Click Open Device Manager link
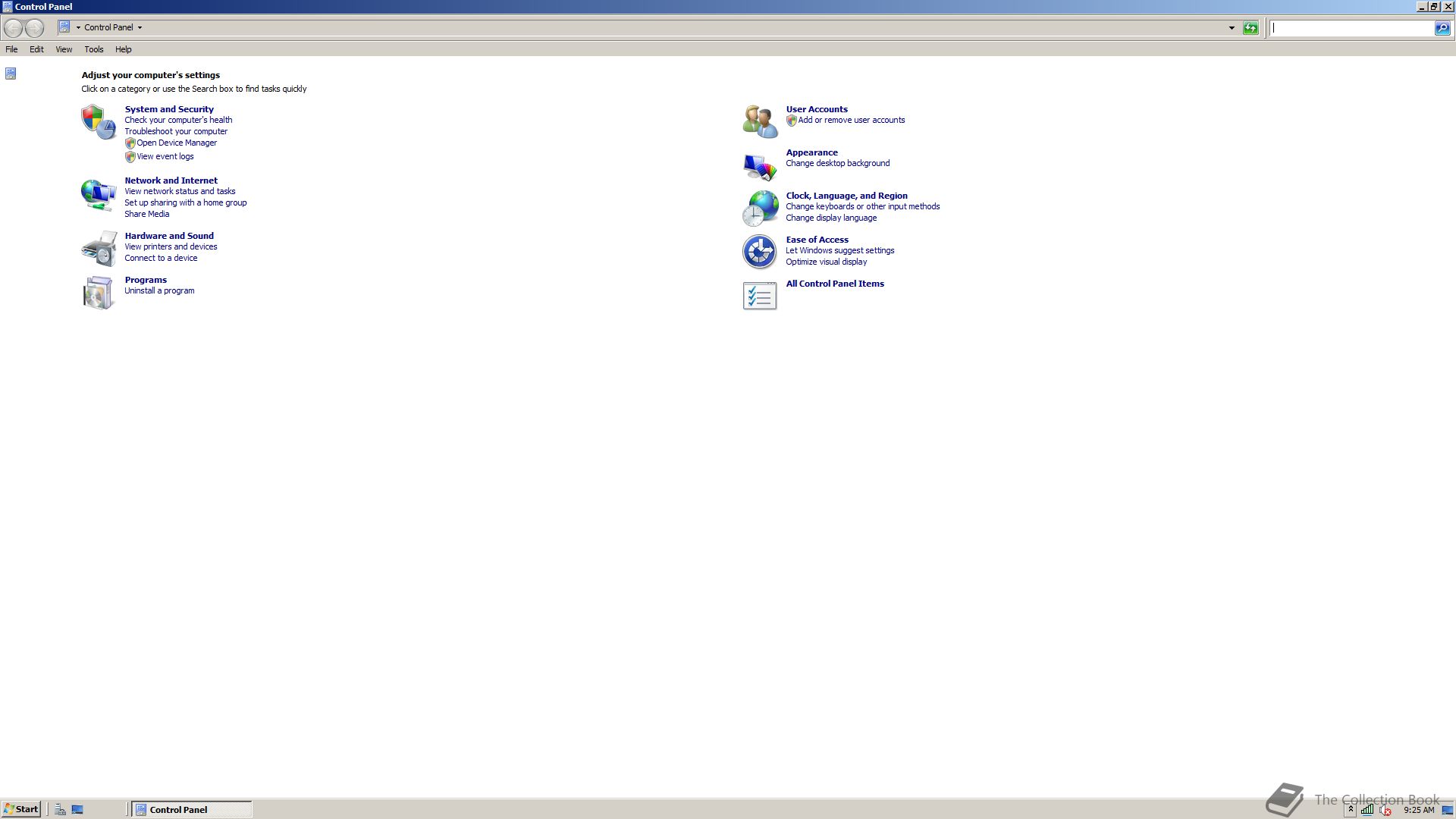 177,143
